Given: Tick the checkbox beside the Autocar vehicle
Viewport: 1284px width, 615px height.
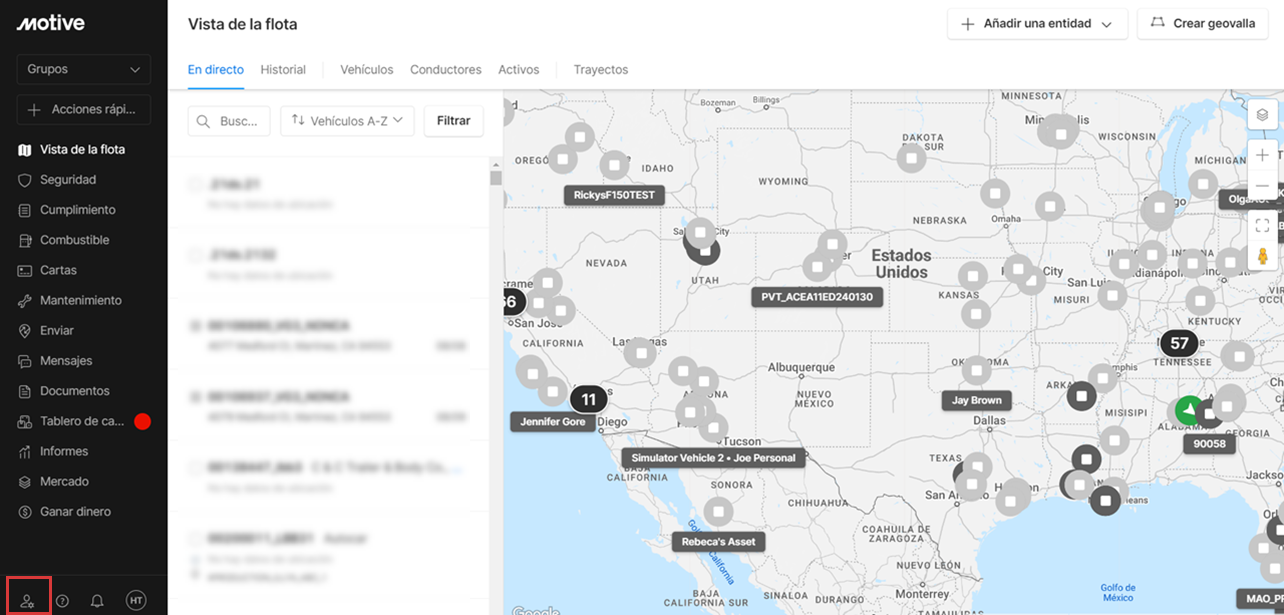Looking at the screenshot, I should click(x=196, y=537).
